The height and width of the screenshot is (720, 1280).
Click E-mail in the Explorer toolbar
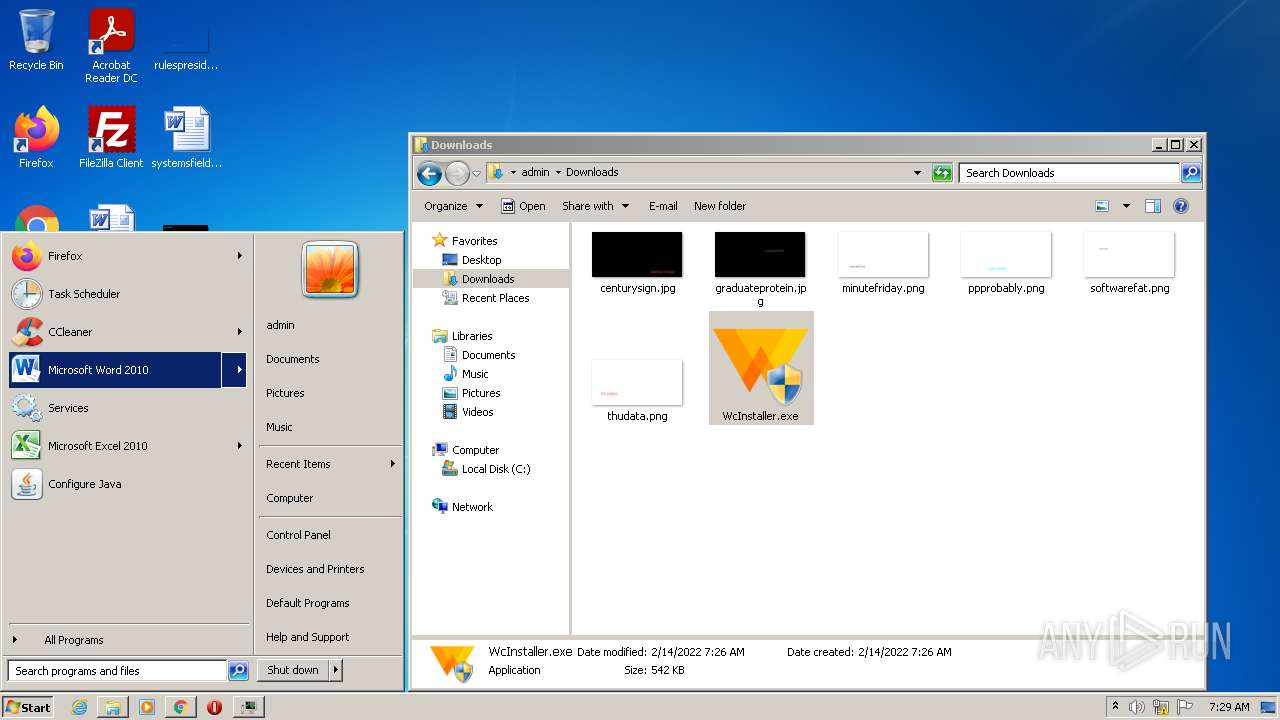(663, 206)
